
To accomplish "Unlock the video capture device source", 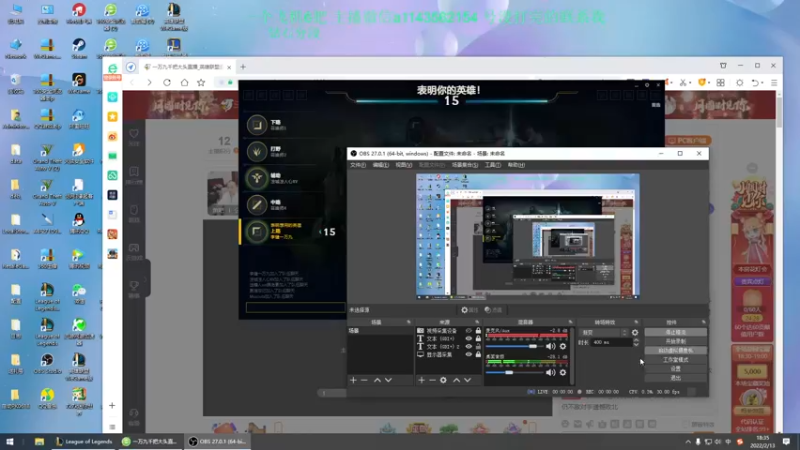I will point(478,331).
